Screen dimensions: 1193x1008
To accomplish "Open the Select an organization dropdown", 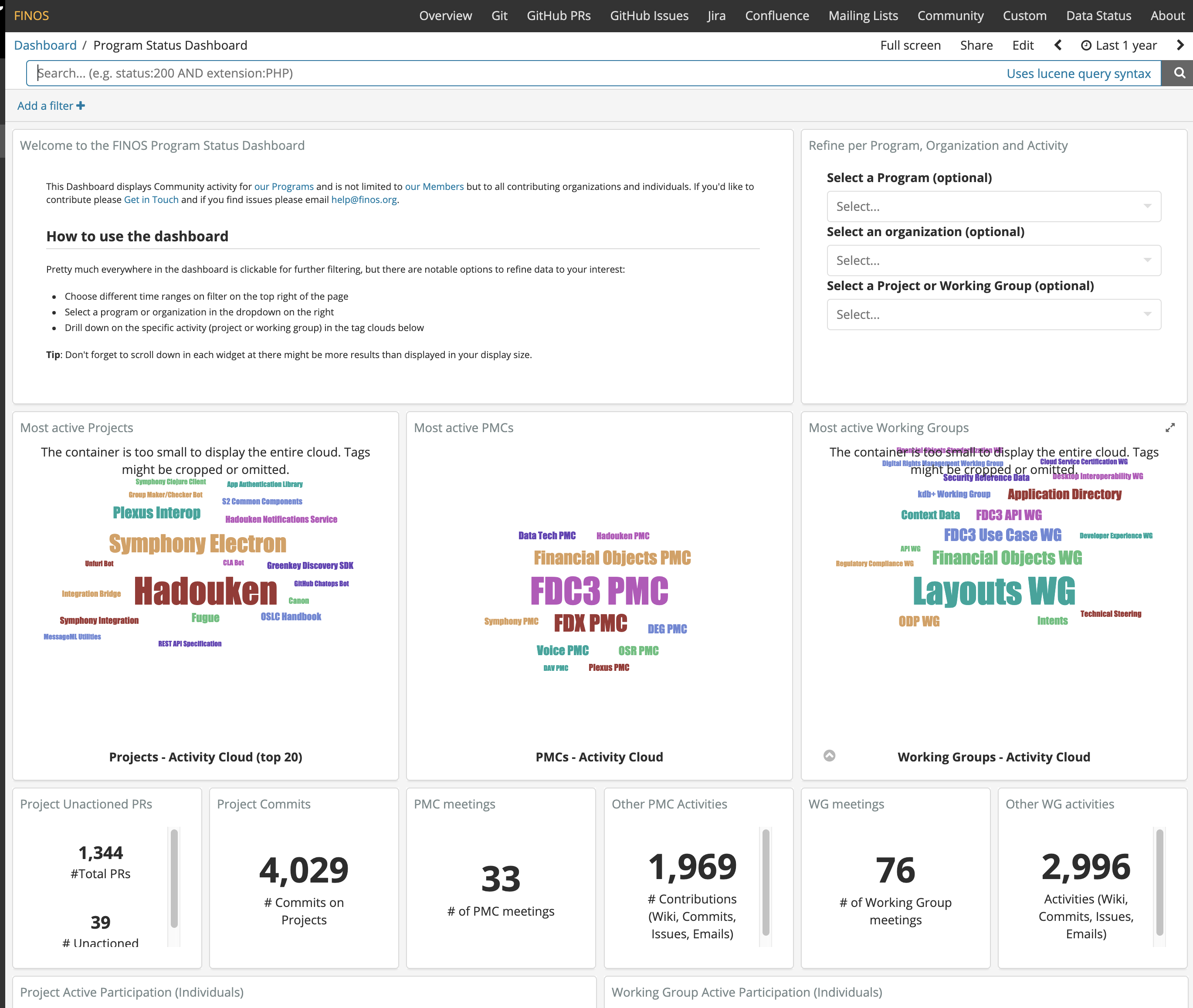I will tap(993, 260).
